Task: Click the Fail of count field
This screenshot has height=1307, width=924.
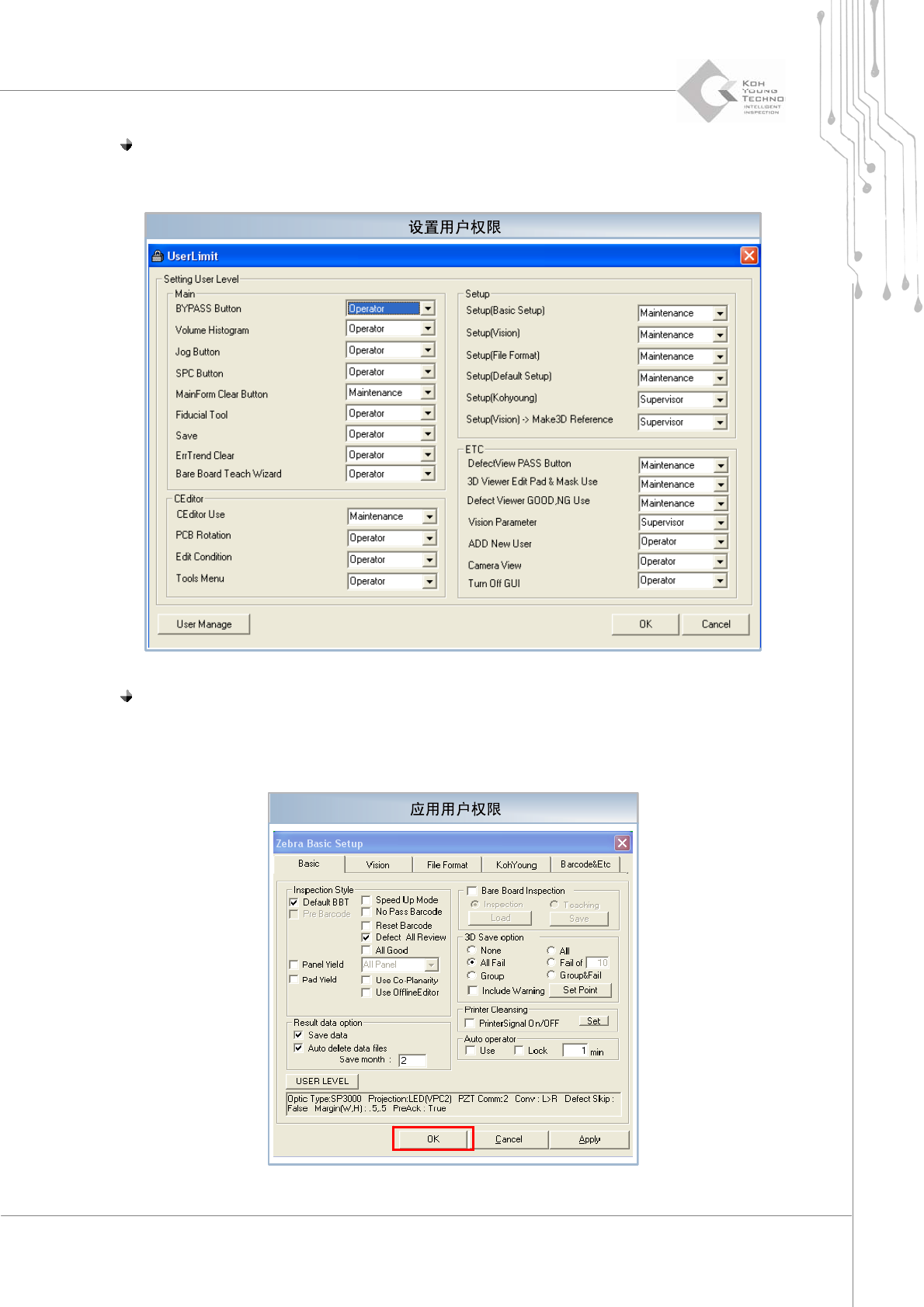Action: tap(598, 963)
